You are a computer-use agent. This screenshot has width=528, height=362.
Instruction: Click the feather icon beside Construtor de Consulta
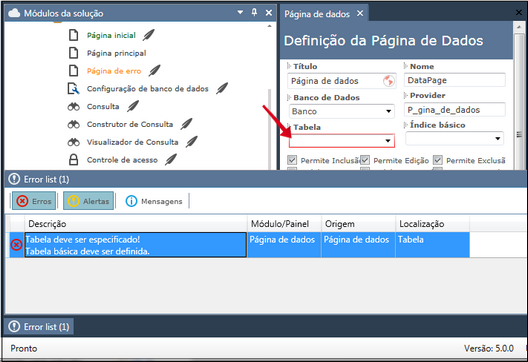point(186,124)
